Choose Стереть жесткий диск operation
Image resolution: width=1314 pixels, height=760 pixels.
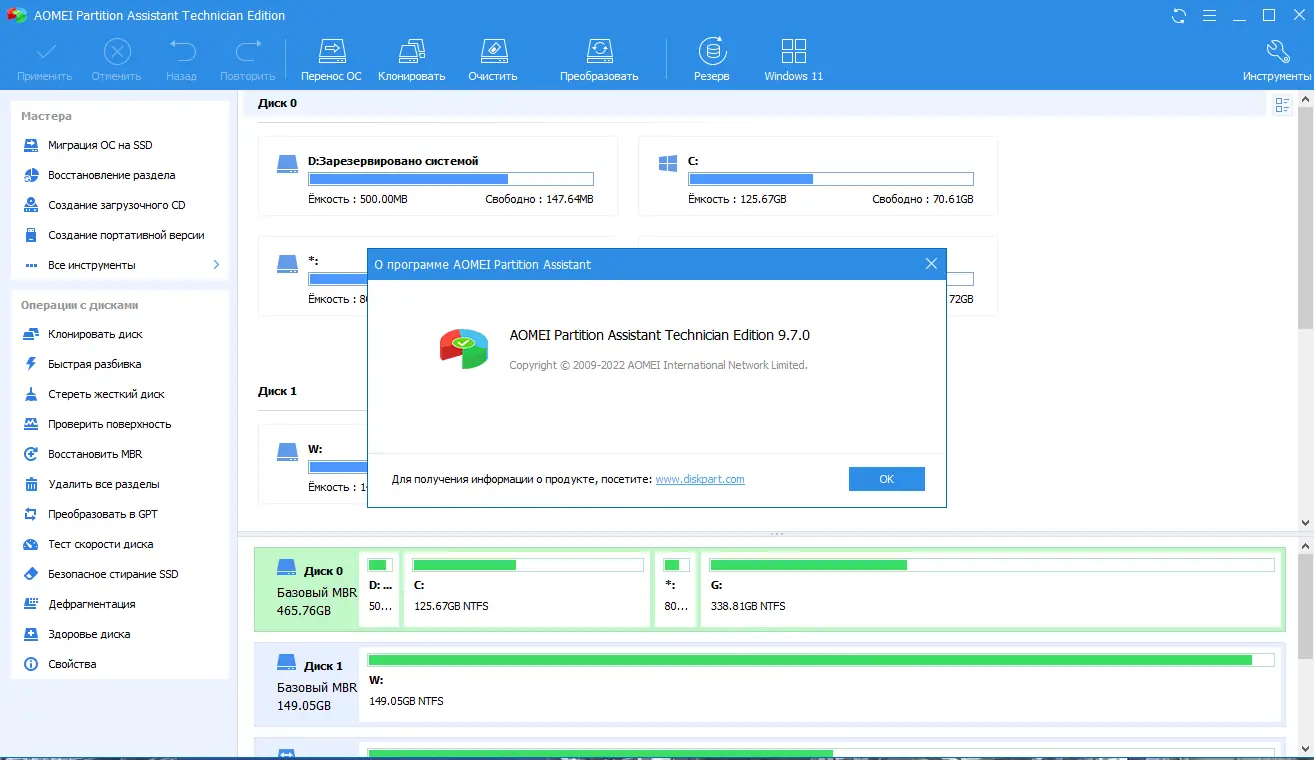click(x=106, y=394)
